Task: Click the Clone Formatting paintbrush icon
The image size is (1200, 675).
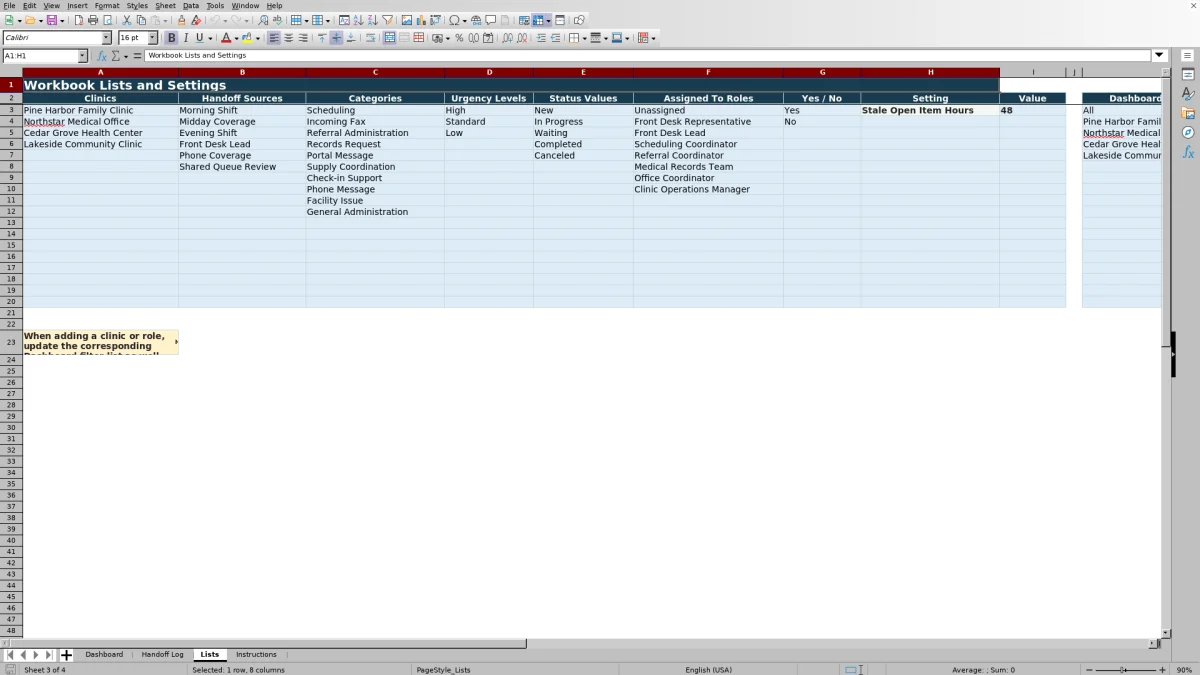Action: (181, 20)
